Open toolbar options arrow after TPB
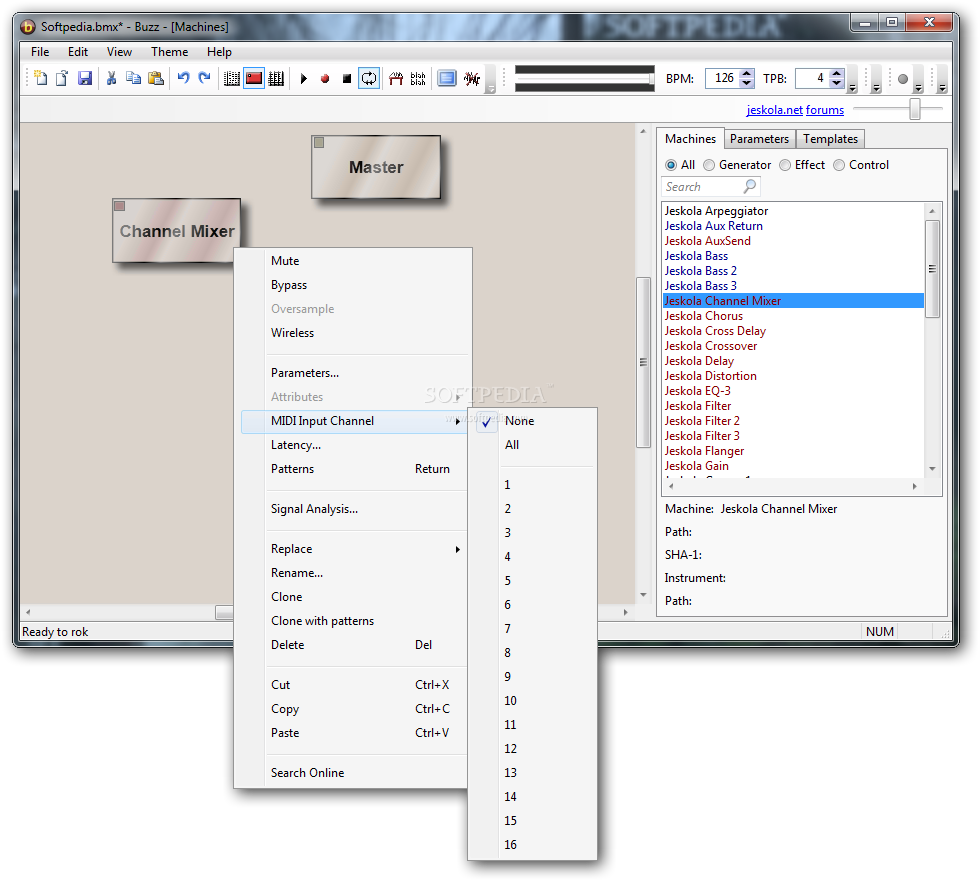 (x=852, y=79)
